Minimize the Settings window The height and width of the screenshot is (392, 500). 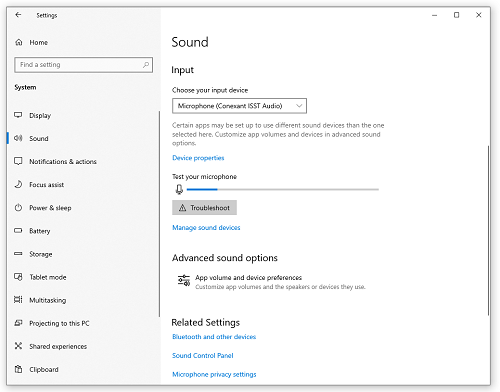click(x=434, y=15)
